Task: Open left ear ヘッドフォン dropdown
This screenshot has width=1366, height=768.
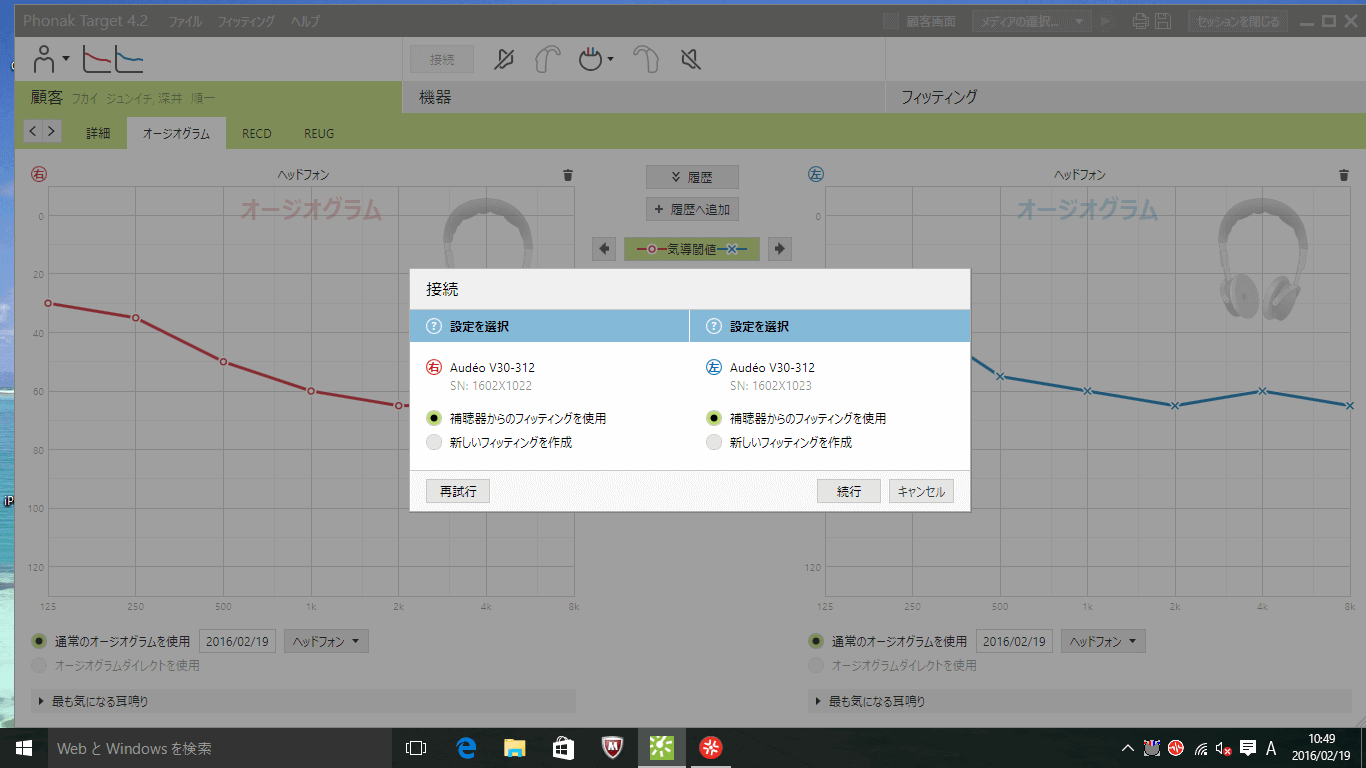Action: pyautogui.click(x=1103, y=641)
